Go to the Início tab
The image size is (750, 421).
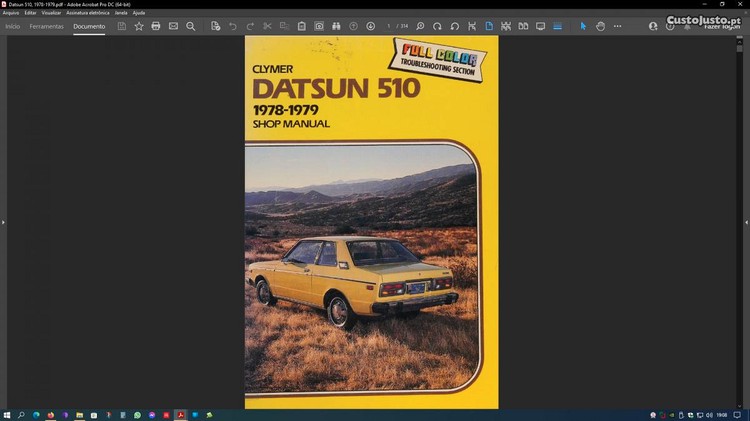13,26
